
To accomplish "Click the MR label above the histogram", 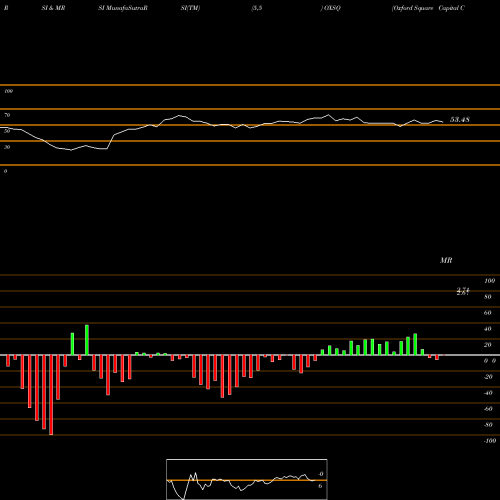I will tap(446, 260).
